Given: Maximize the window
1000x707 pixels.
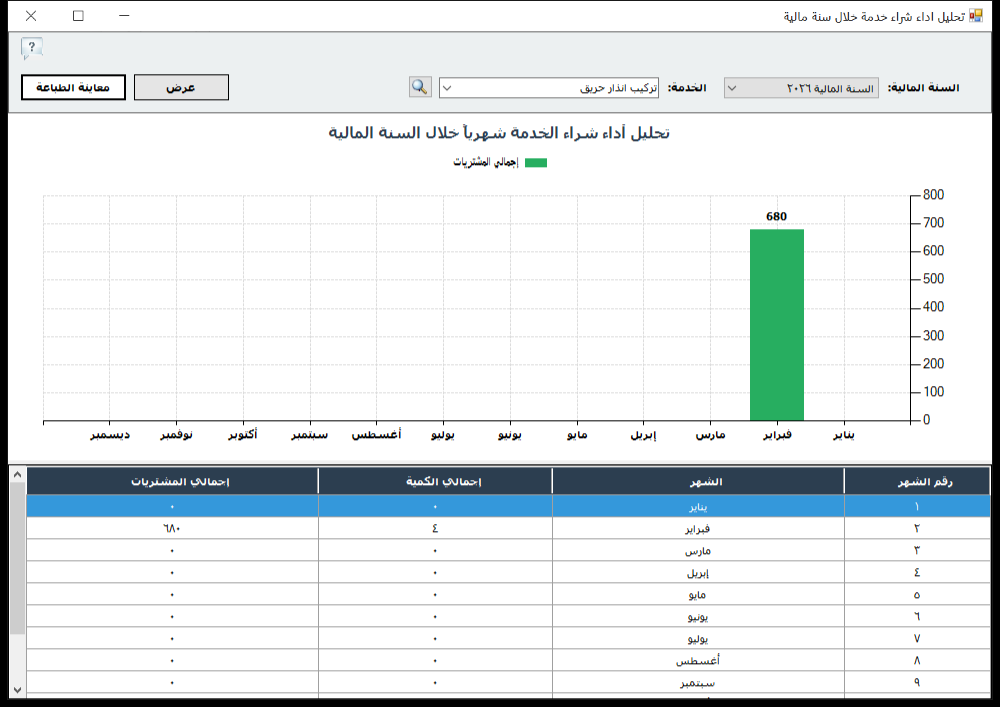Looking at the screenshot, I should pyautogui.click(x=78, y=16).
